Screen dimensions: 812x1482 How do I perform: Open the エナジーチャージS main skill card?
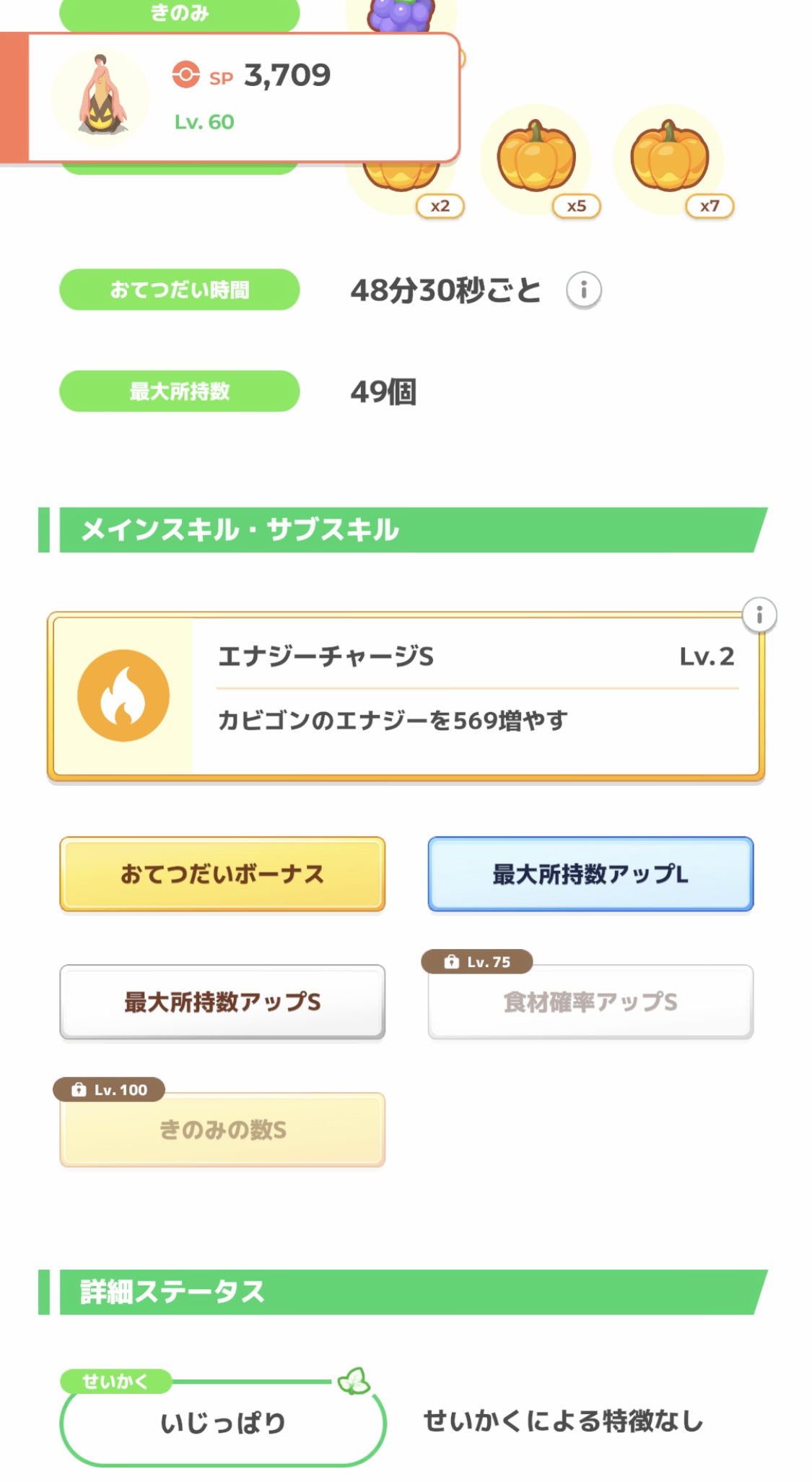[476, 697]
